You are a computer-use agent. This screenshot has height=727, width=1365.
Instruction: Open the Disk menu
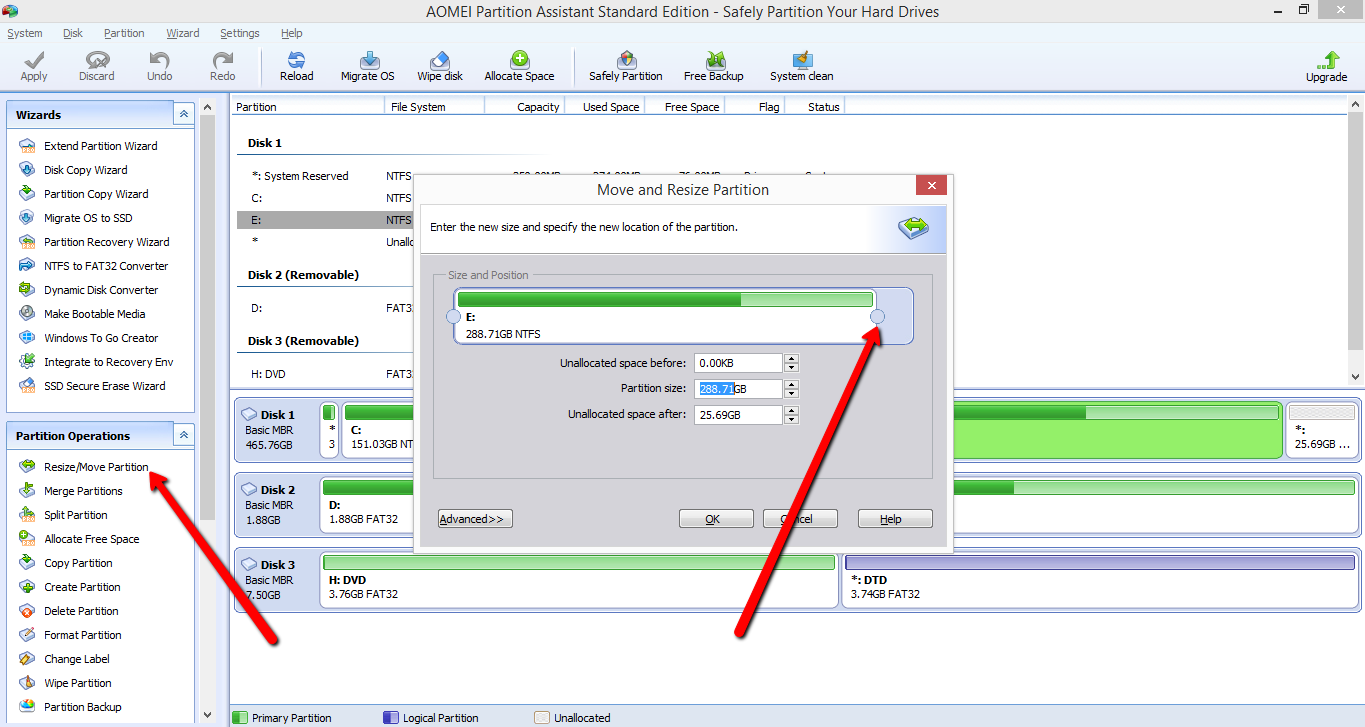point(73,33)
